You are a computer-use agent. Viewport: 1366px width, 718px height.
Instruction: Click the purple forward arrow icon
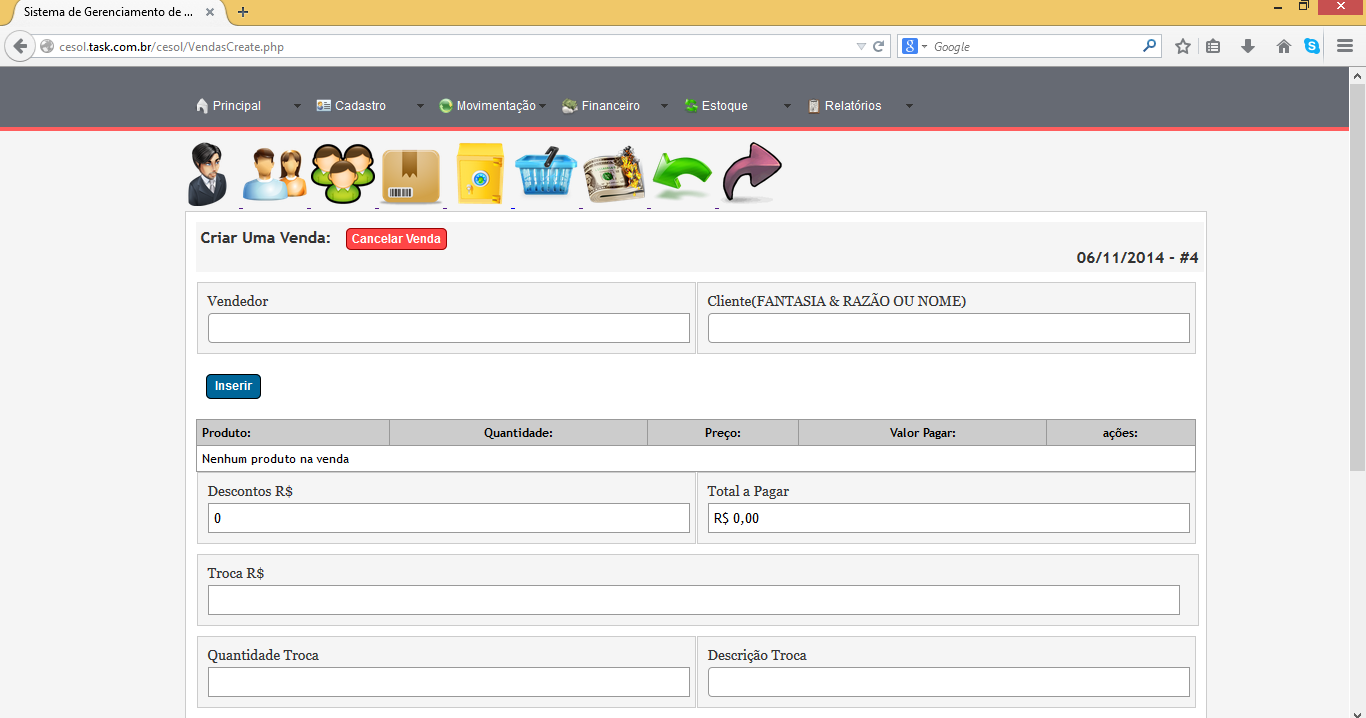[x=751, y=172]
